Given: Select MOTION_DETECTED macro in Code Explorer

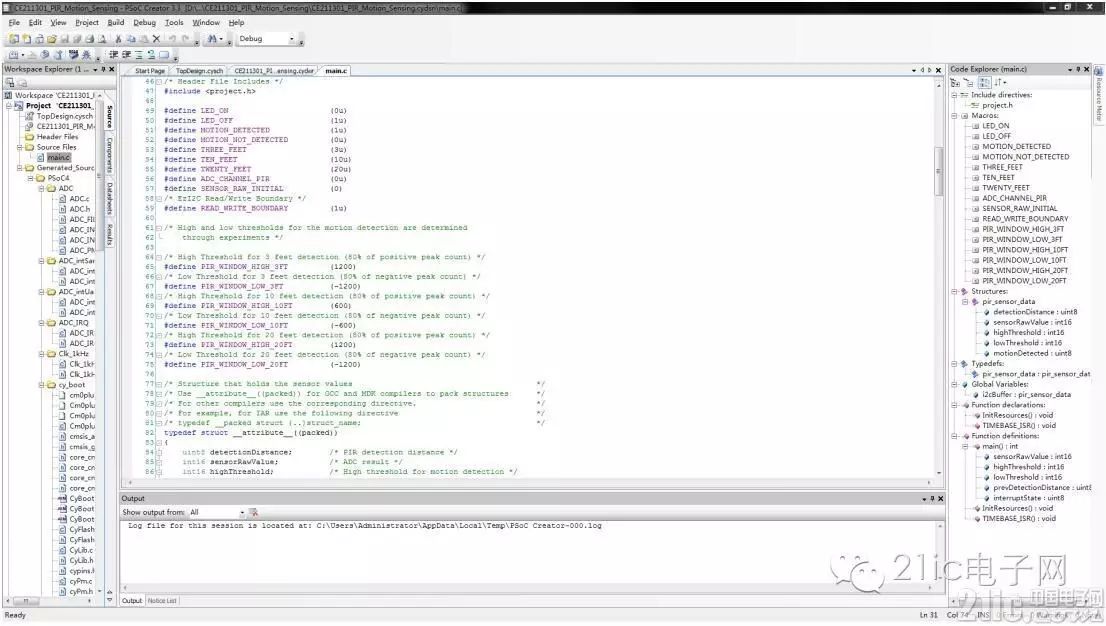Looking at the screenshot, I should 1016,147.
